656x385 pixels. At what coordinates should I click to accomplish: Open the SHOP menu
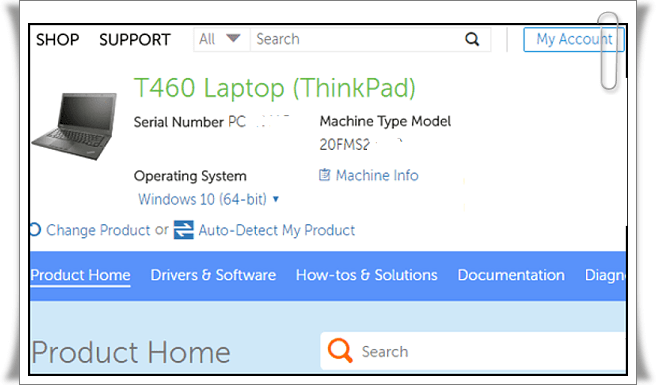[x=57, y=40]
